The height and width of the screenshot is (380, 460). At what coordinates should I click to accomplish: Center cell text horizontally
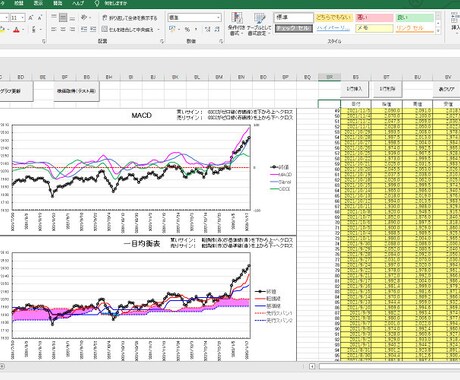coord(63,30)
